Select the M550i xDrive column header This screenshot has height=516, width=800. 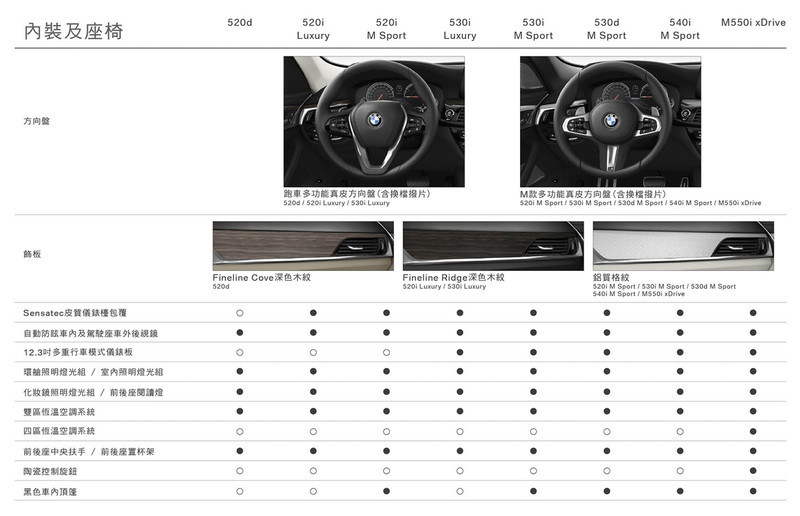(x=753, y=22)
